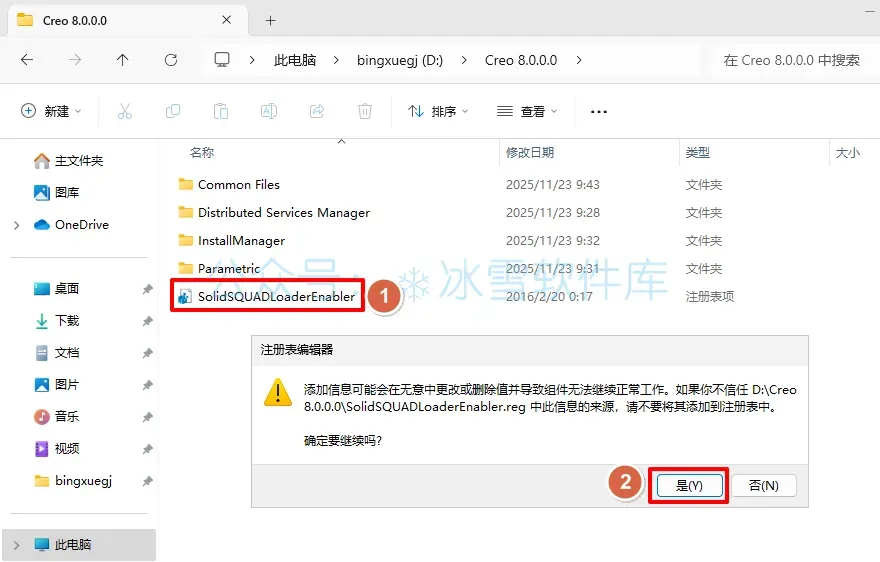Open 视频 (Videos) in the sidebar
The image size is (880, 562).
pyautogui.click(x=57, y=449)
